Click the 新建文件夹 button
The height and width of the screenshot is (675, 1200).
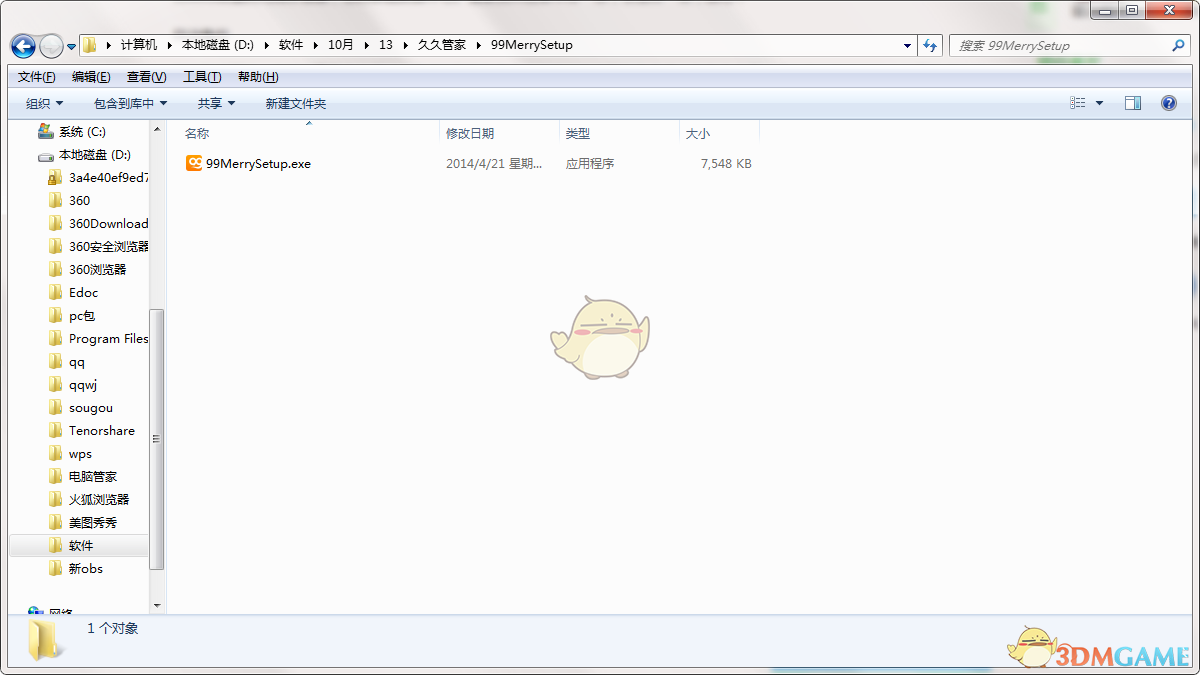[296, 103]
